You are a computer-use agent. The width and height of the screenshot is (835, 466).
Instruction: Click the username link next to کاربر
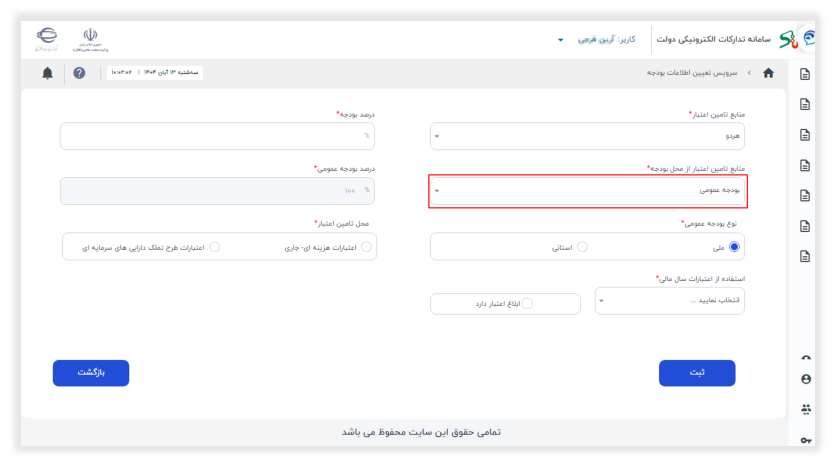(x=594, y=39)
